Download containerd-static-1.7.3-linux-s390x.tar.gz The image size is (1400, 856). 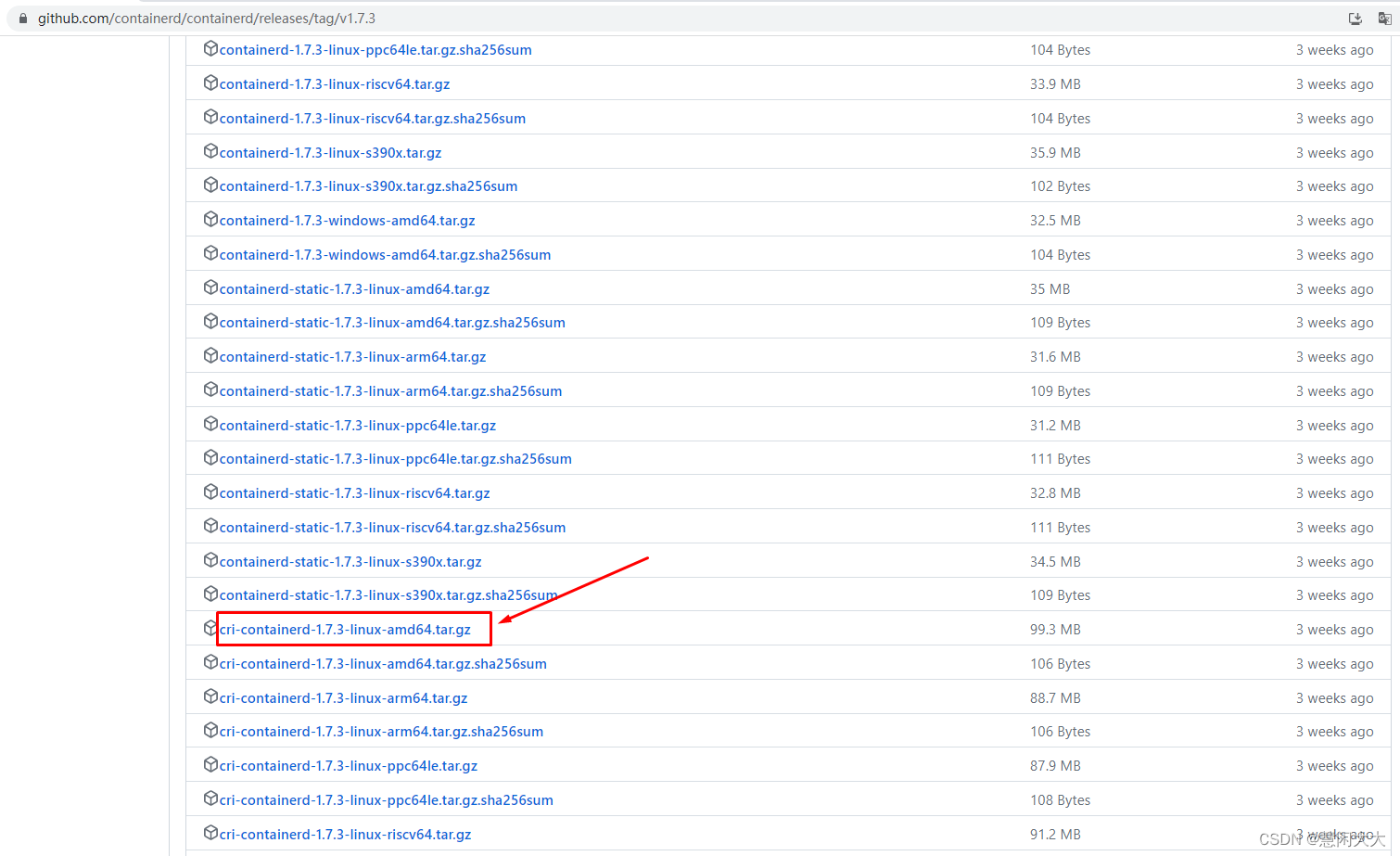[x=350, y=562]
